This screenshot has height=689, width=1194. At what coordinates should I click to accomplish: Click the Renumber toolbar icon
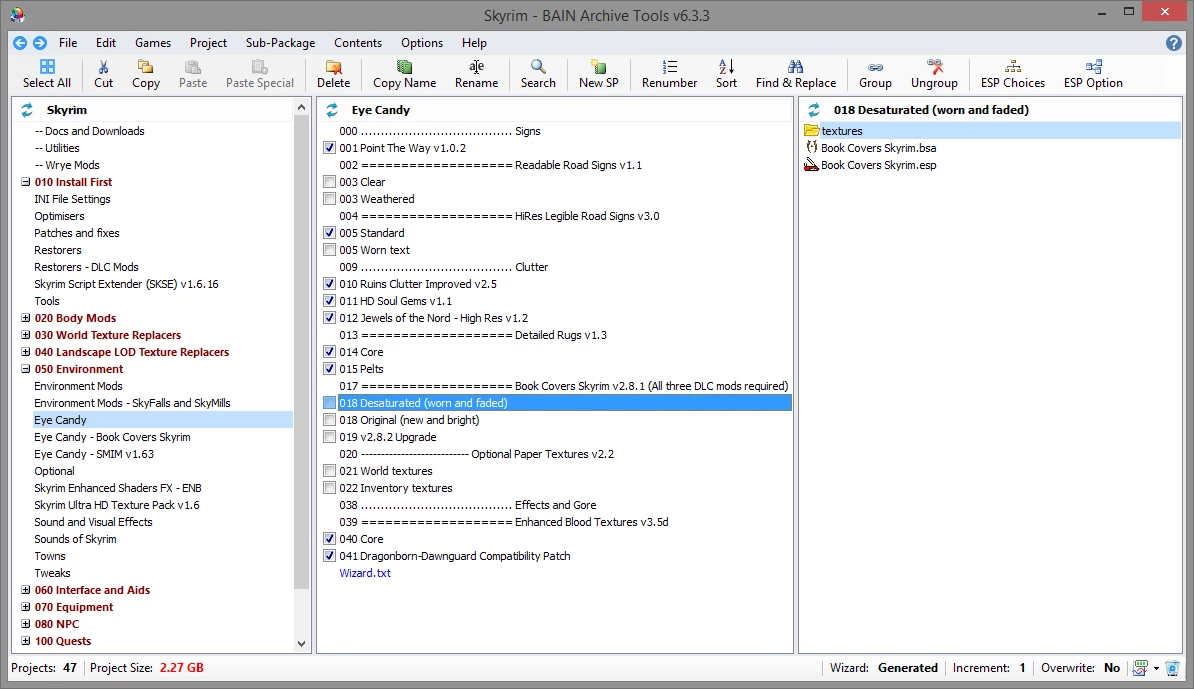tap(669, 67)
